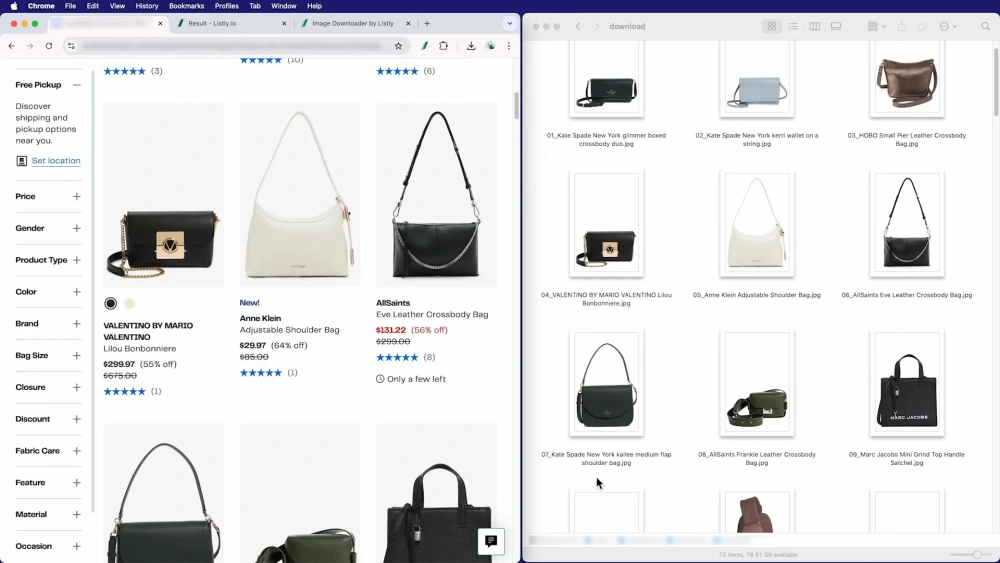1000x563 pixels.
Task: Reload the page with the refresh icon
Action: (48, 46)
